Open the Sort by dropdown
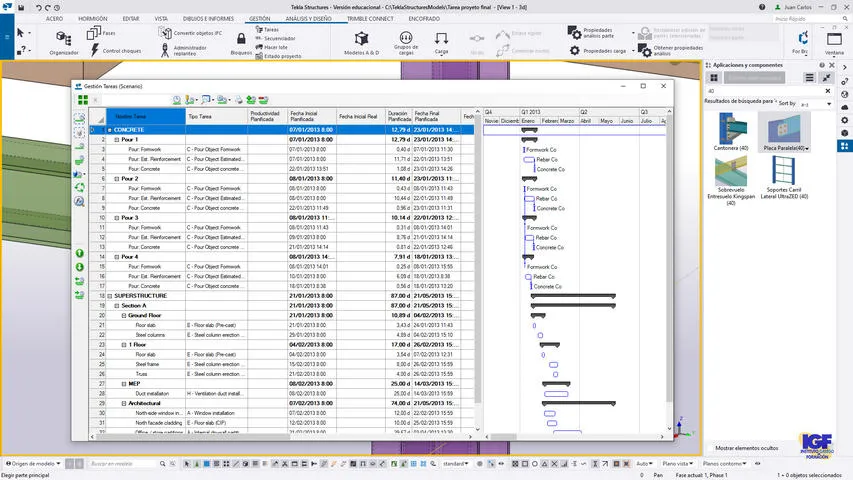This screenshot has height=480, width=853. pyautogui.click(x=814, y=104)
